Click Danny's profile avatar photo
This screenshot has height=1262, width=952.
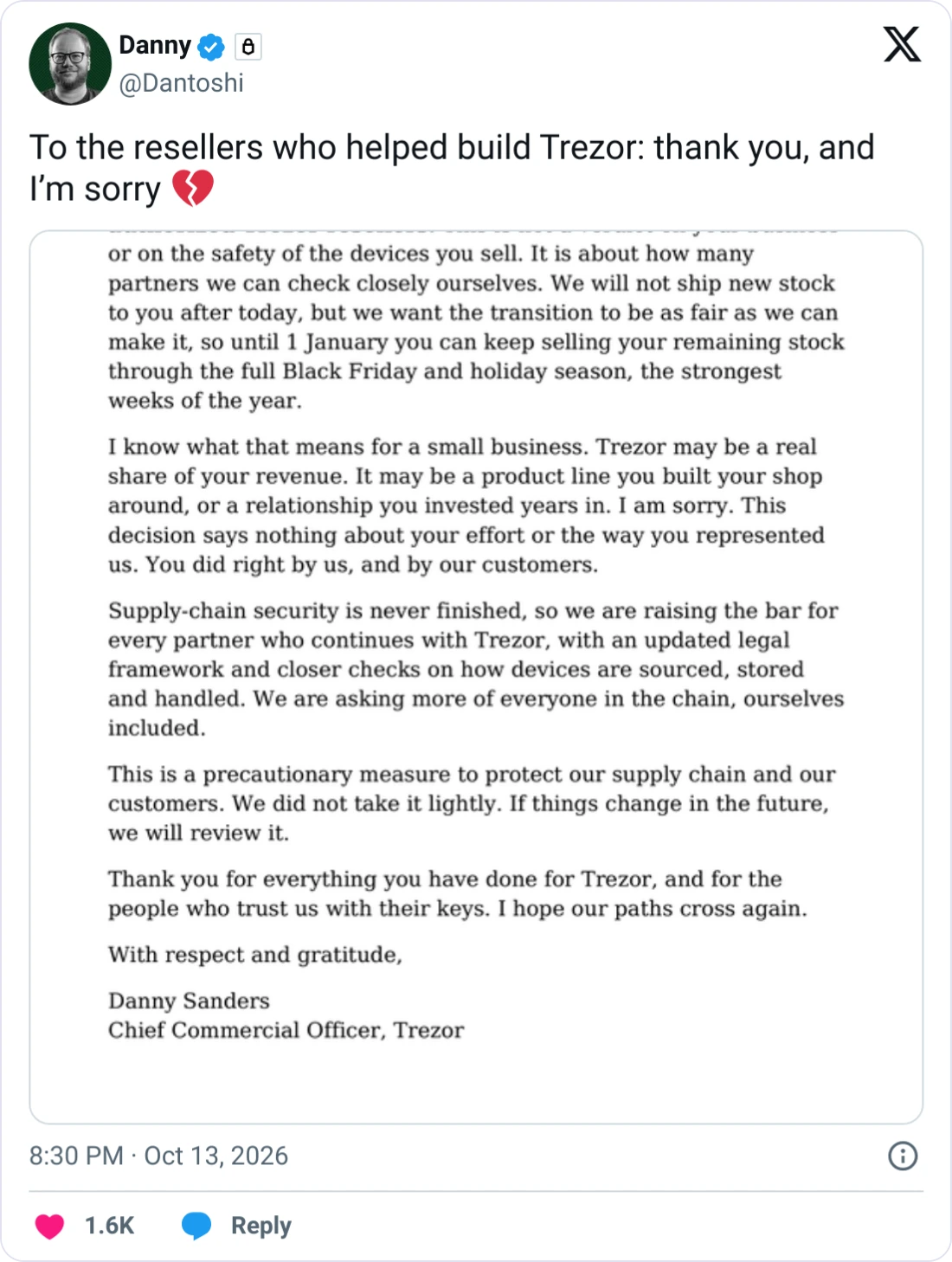[70, 64]
